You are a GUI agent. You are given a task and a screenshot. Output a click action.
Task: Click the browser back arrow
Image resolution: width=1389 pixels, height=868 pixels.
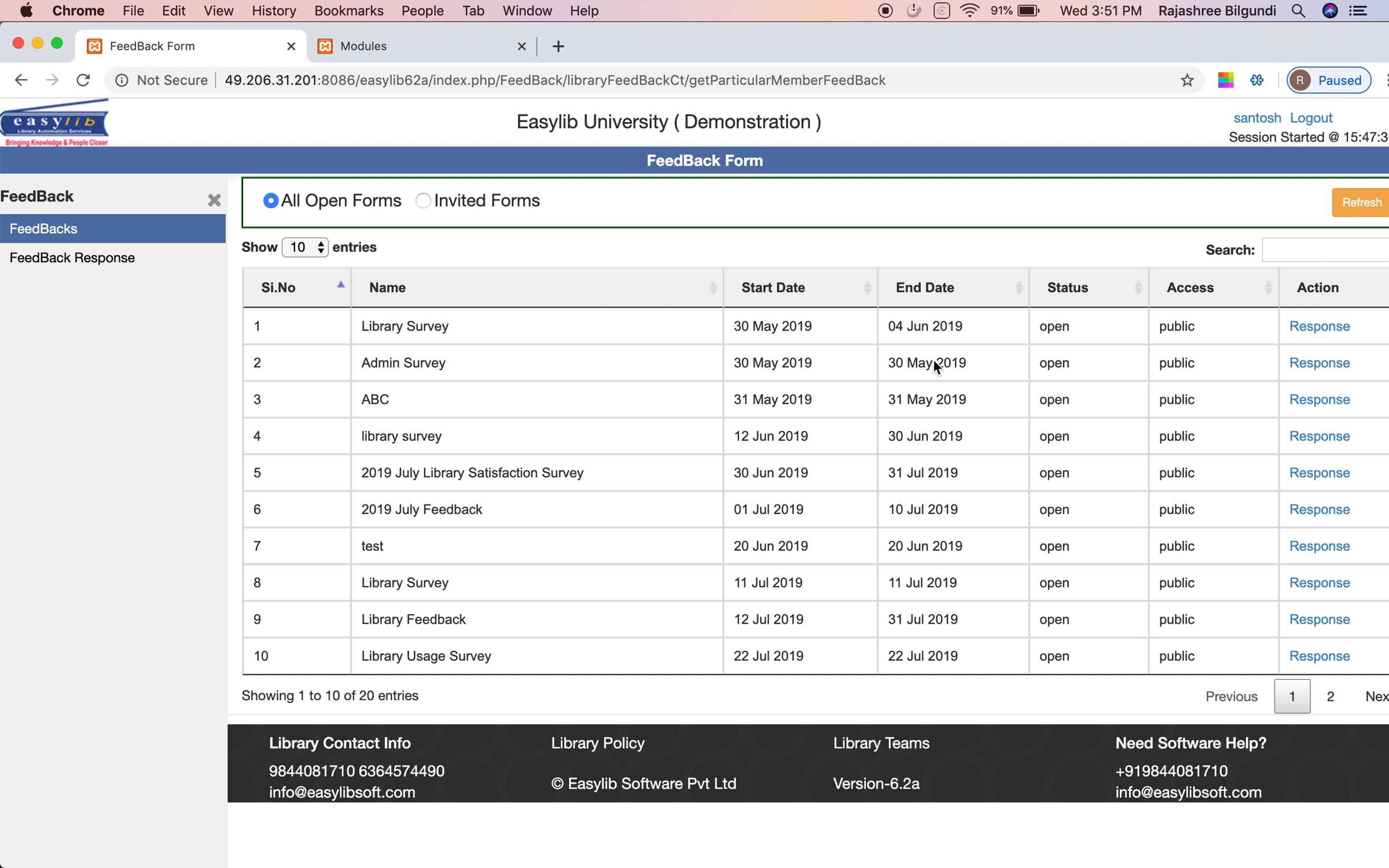21,80
